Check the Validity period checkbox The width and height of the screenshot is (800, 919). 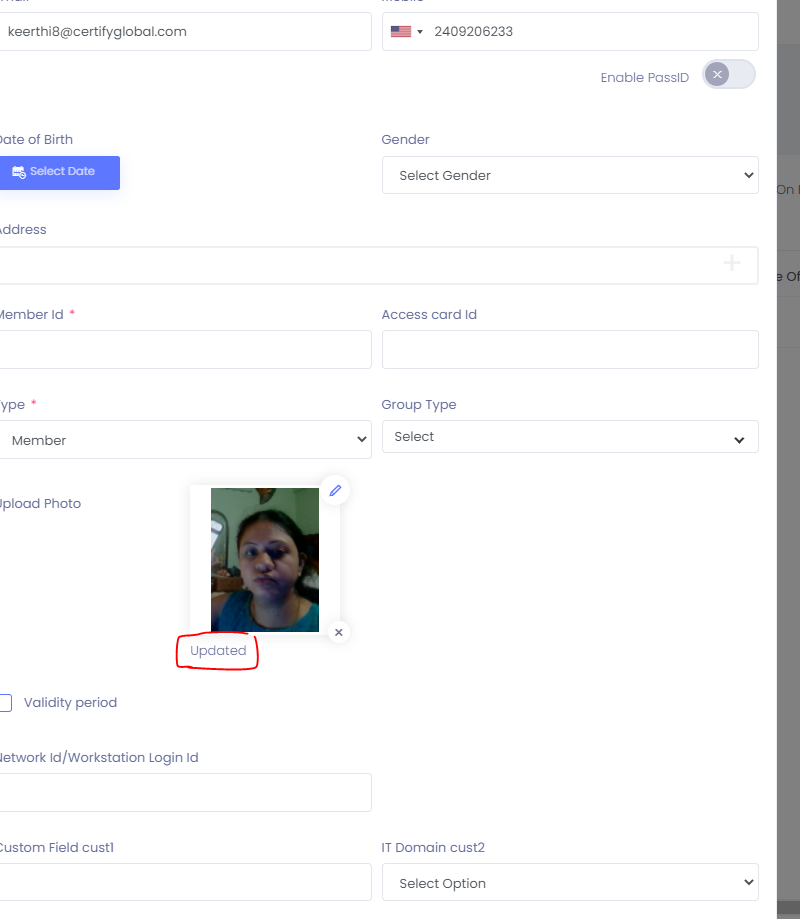5,703
